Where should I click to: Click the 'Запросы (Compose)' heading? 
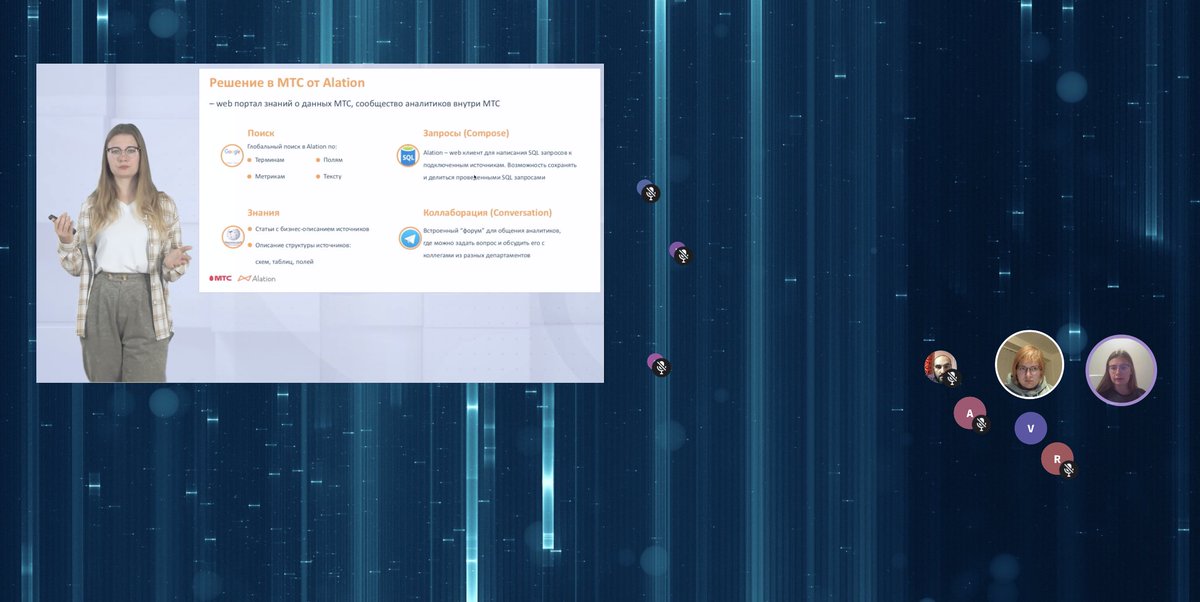(466, 133)
